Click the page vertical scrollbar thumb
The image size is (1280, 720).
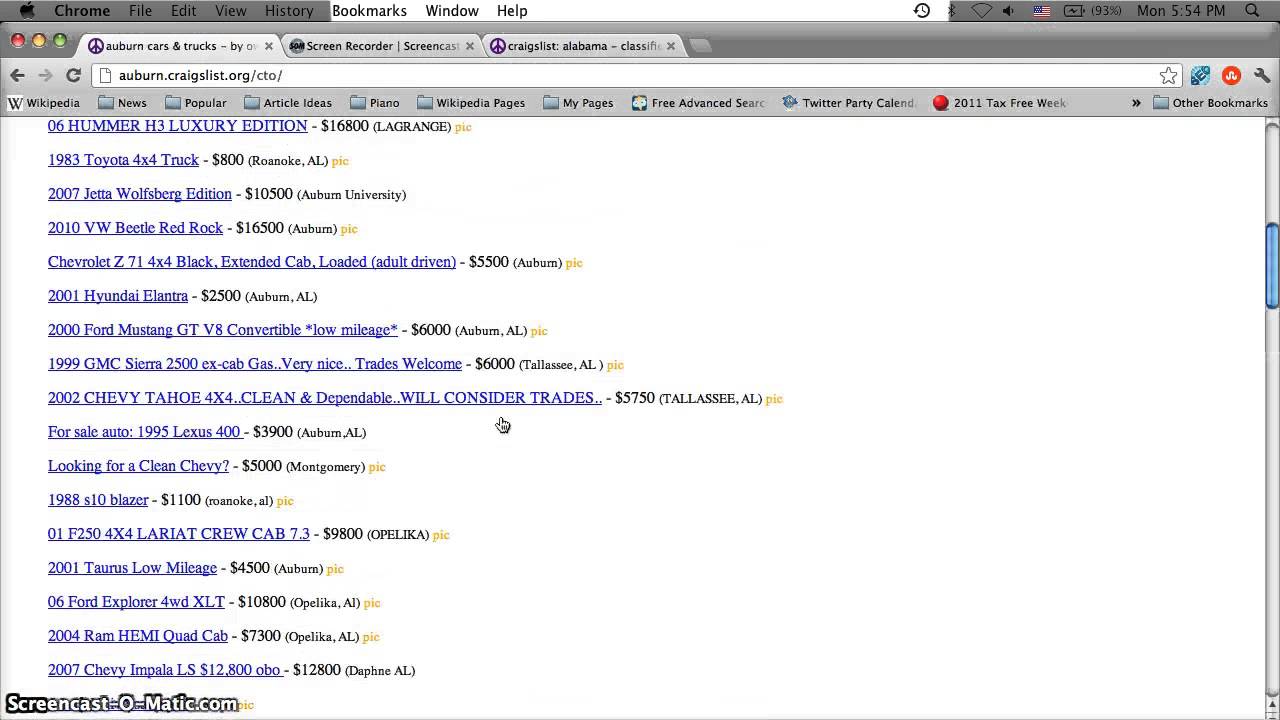pos(1272,266)
